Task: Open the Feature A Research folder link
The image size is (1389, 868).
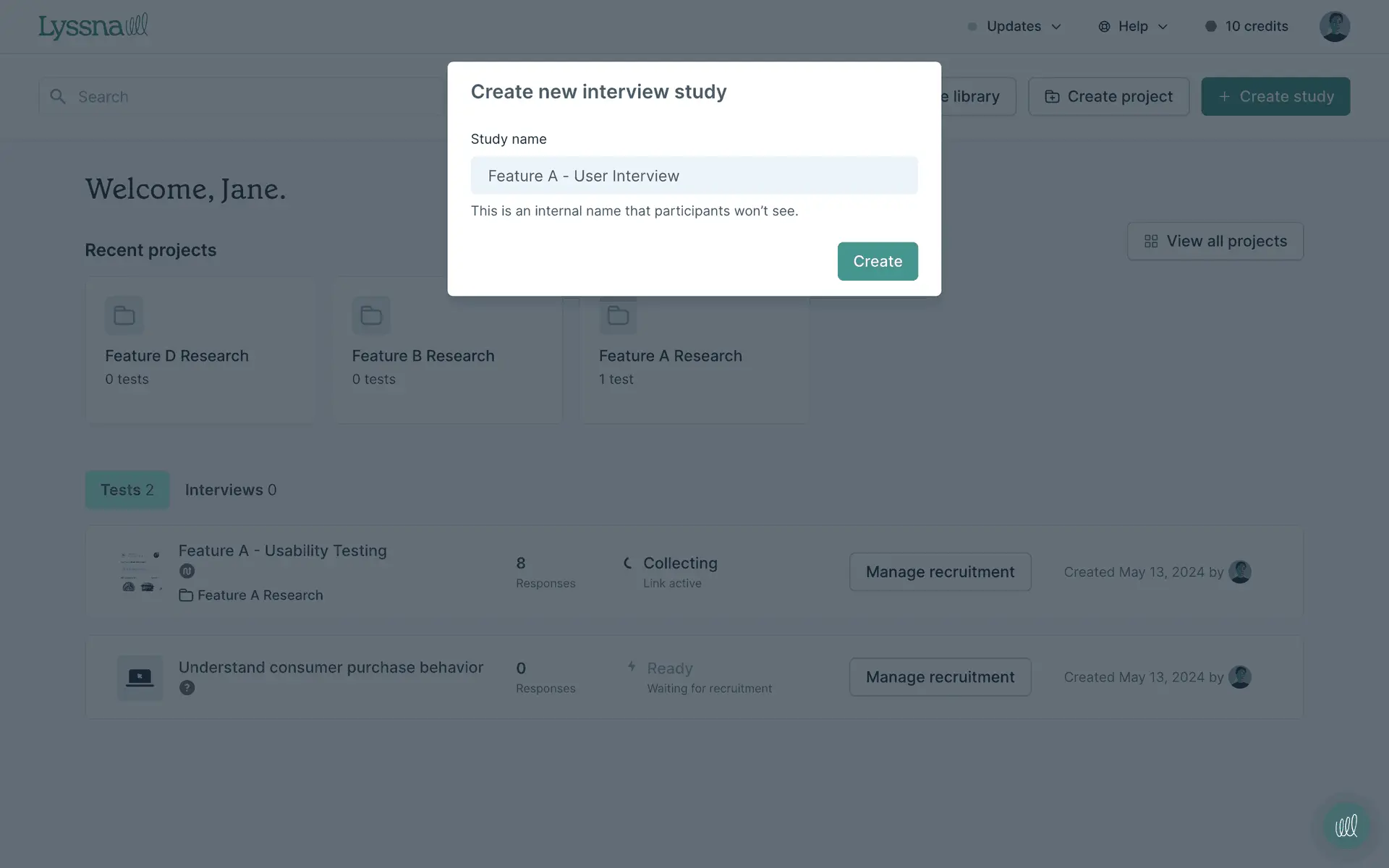Action: click(x=260, y=595)
